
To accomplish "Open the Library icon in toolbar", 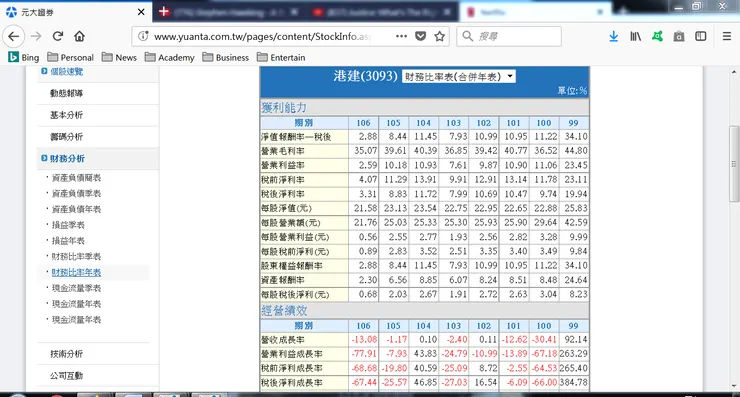I will tap(635, 36).
